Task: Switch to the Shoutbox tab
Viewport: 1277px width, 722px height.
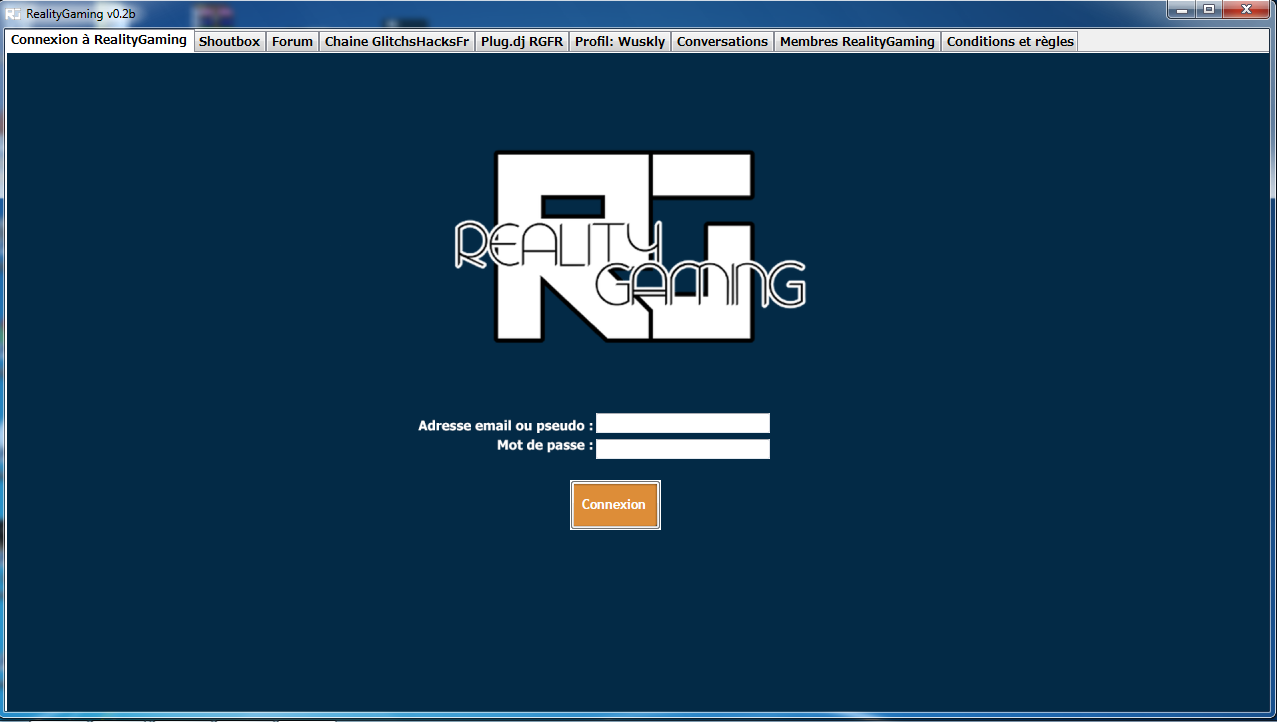Action: point(229,41)
